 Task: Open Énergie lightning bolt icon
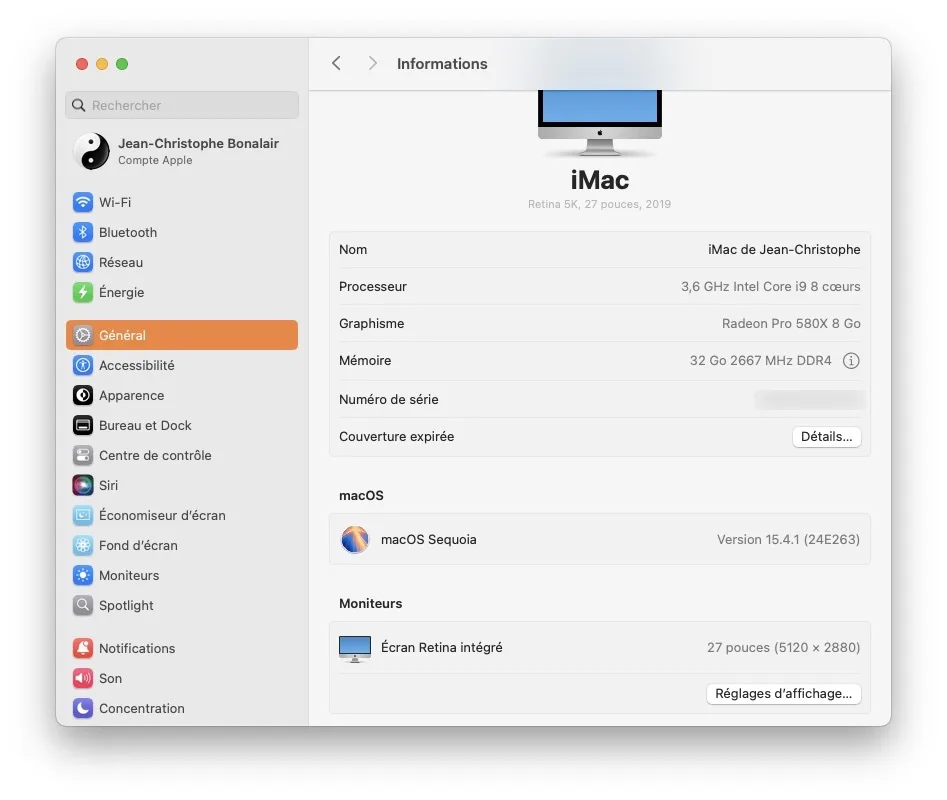click(x=83, y=292)
